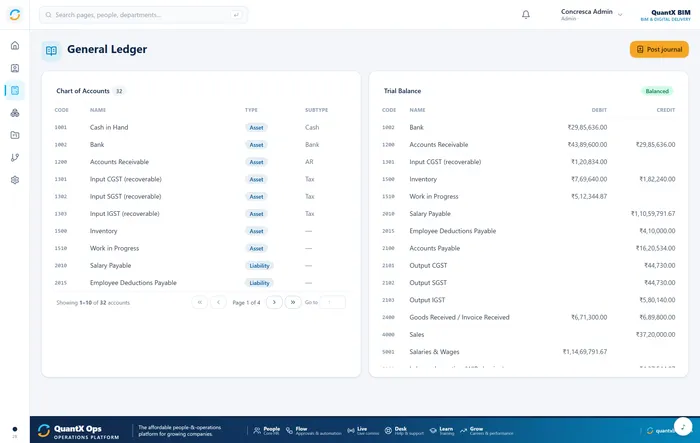Open the contacts/people sidebar icon
This screenshot has width=700, height=443.
pyautogui.click(x=15, y=68)
